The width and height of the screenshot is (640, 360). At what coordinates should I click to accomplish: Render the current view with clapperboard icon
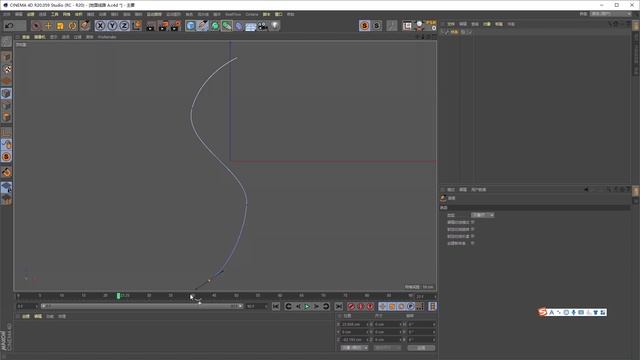151,26
